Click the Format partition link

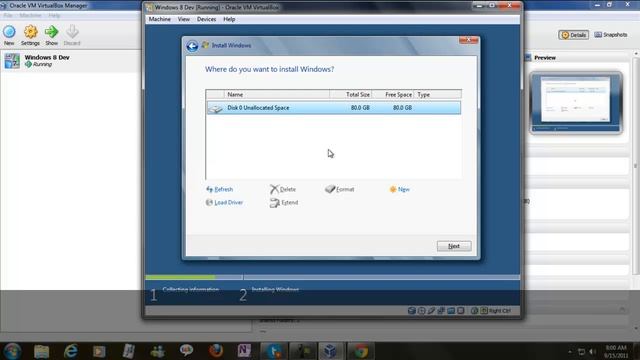click(340, 189)
